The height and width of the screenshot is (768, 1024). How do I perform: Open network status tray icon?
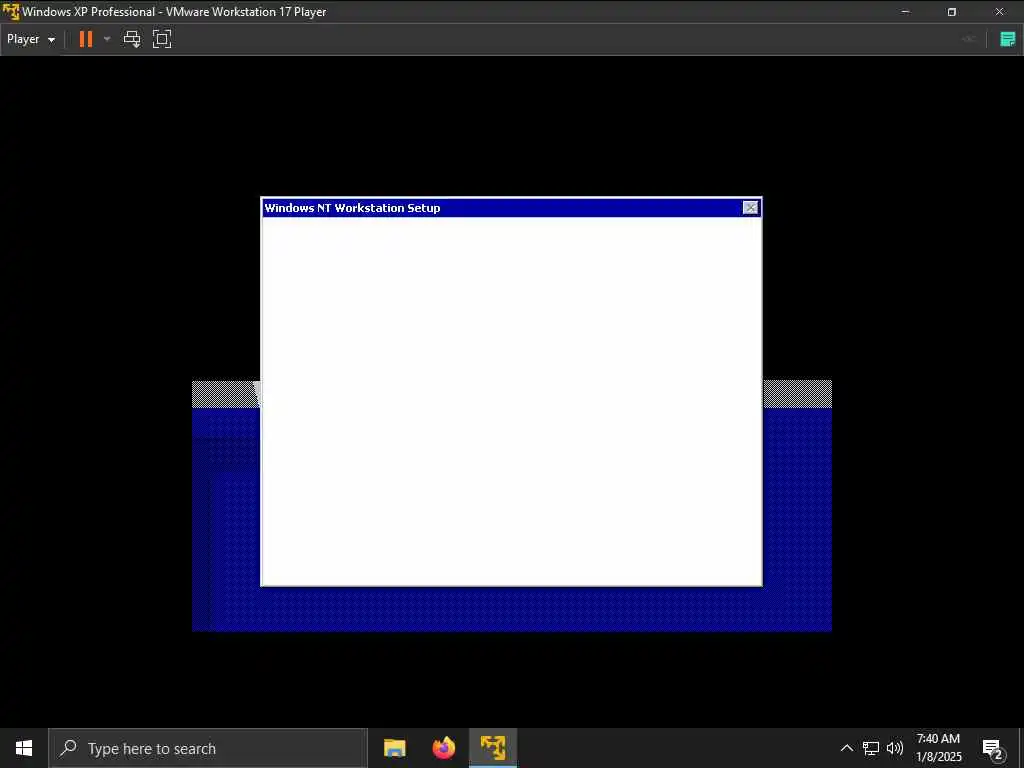[x=871, y=748]
